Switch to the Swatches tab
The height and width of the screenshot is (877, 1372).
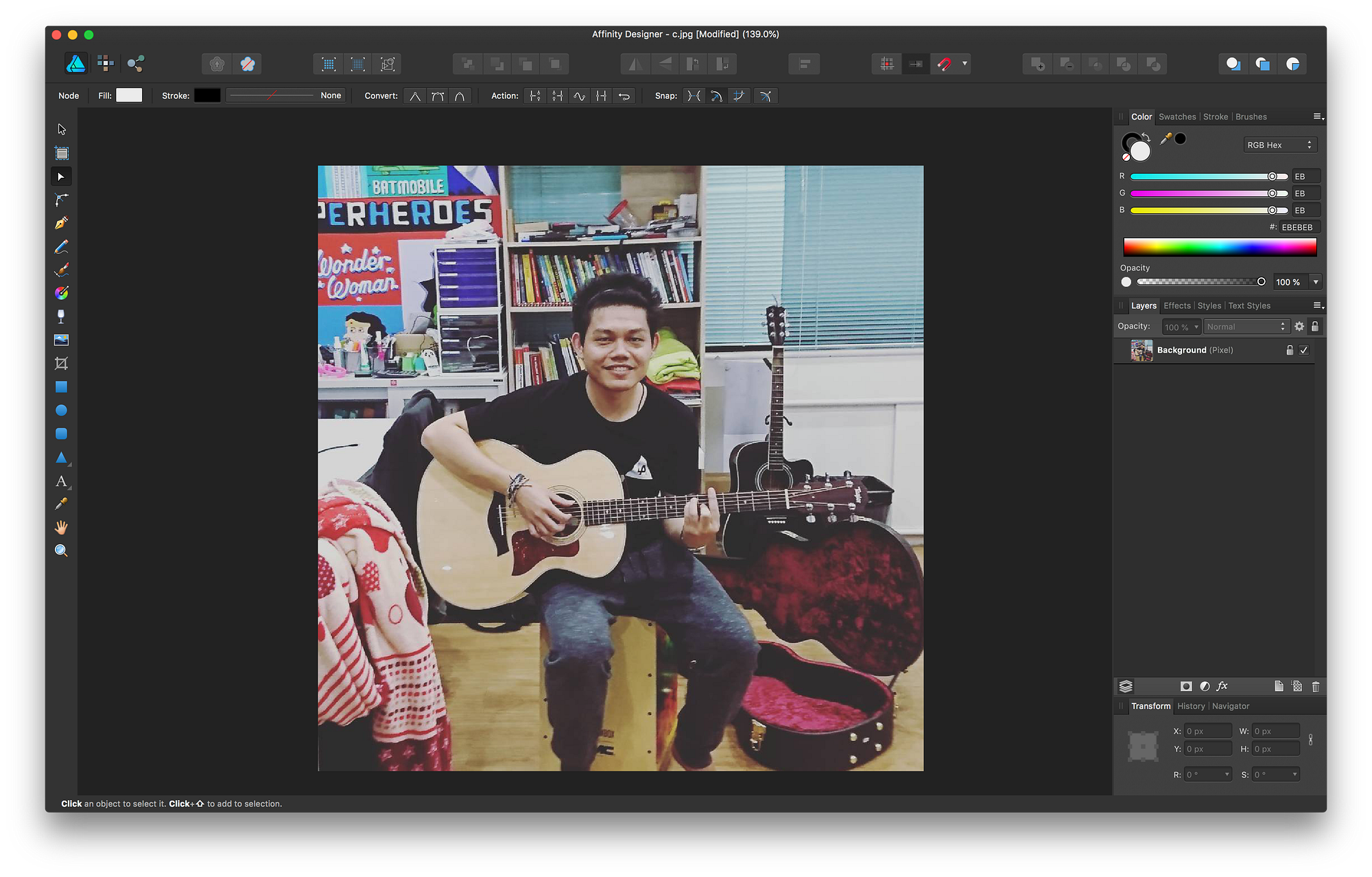pyautogui.click(x=1176, y=117)
